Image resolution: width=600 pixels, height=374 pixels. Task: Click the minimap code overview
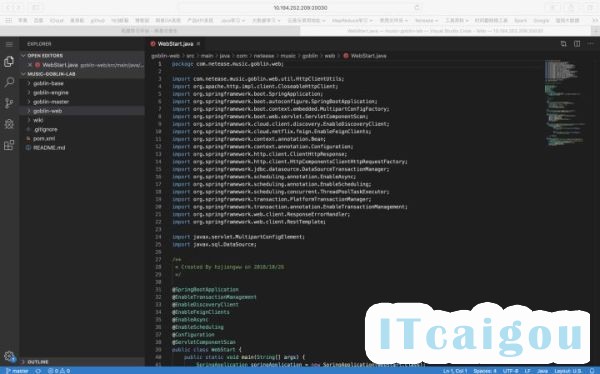(565, 103)
